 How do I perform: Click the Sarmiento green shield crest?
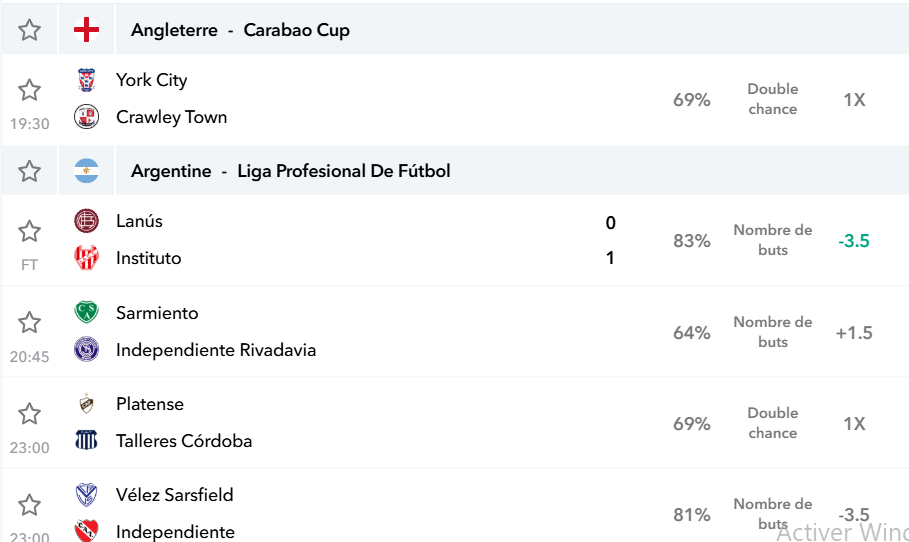86,312
